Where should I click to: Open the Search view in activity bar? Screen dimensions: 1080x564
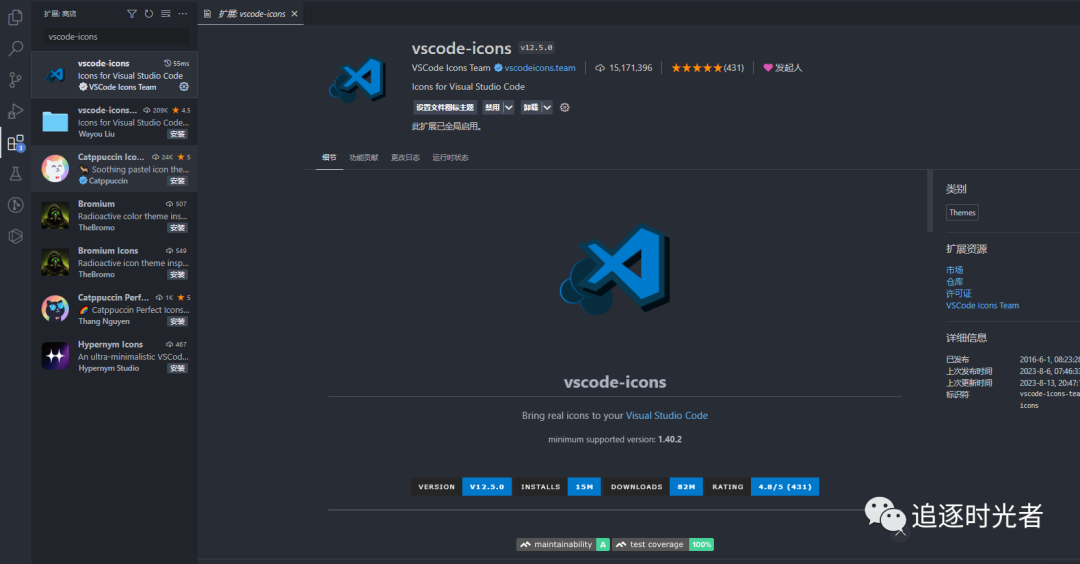pos(15,48)
